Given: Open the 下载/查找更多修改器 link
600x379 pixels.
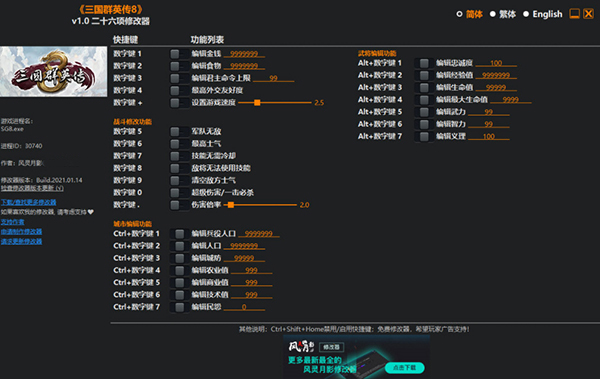Looking at the screenshot, I should tap(28, 202).
